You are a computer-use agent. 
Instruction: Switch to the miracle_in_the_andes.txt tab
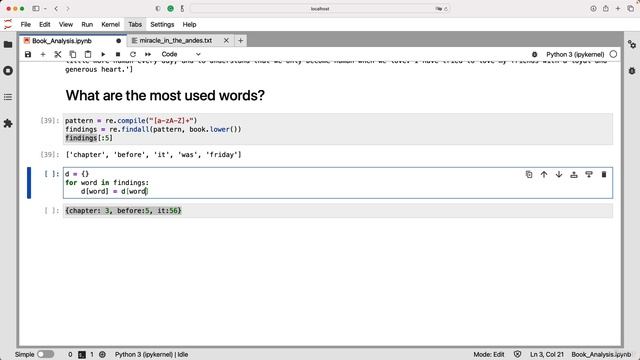[176, 41]
